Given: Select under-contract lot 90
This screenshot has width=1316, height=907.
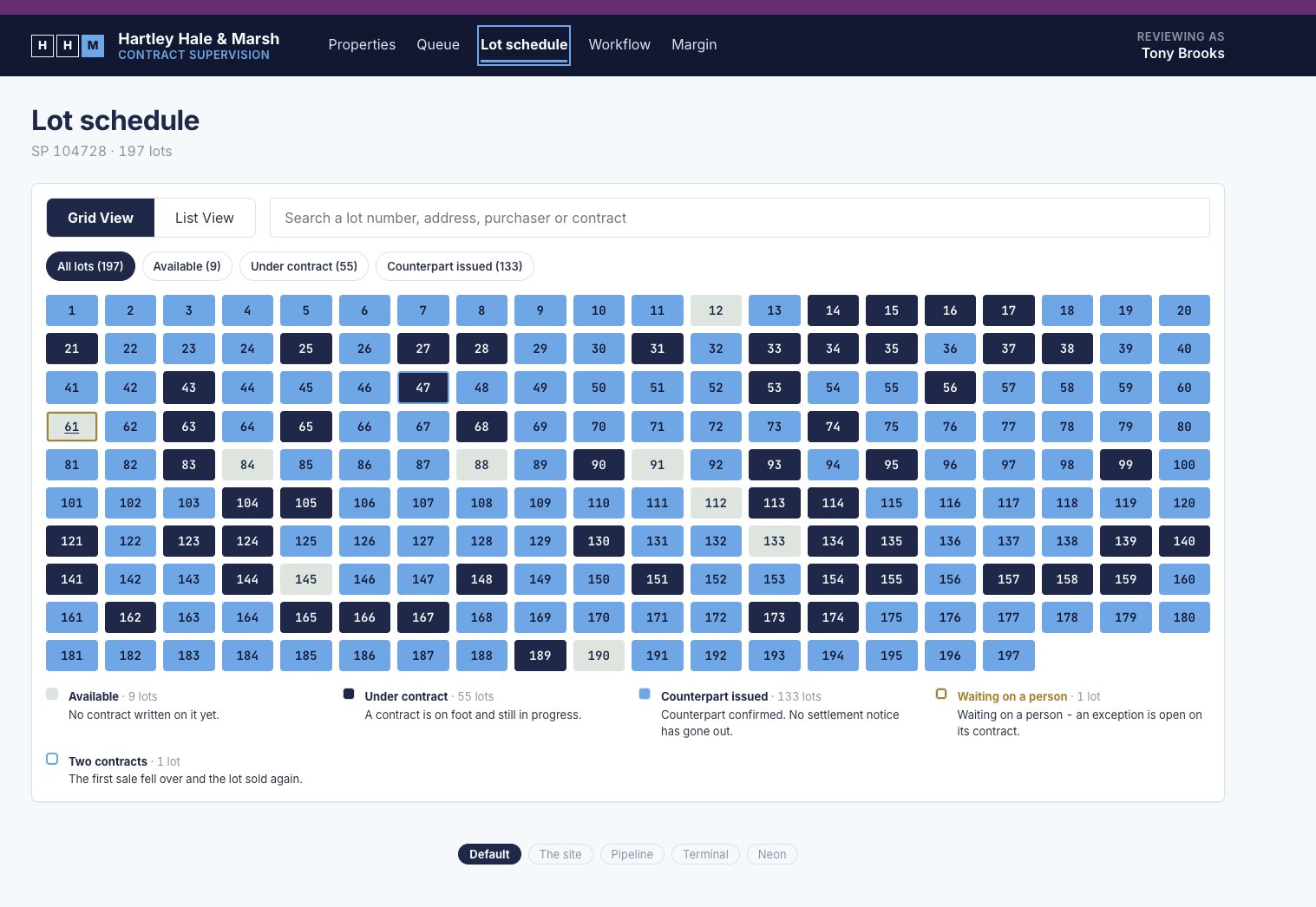Looking at the screenshot, I should point(599,465).
